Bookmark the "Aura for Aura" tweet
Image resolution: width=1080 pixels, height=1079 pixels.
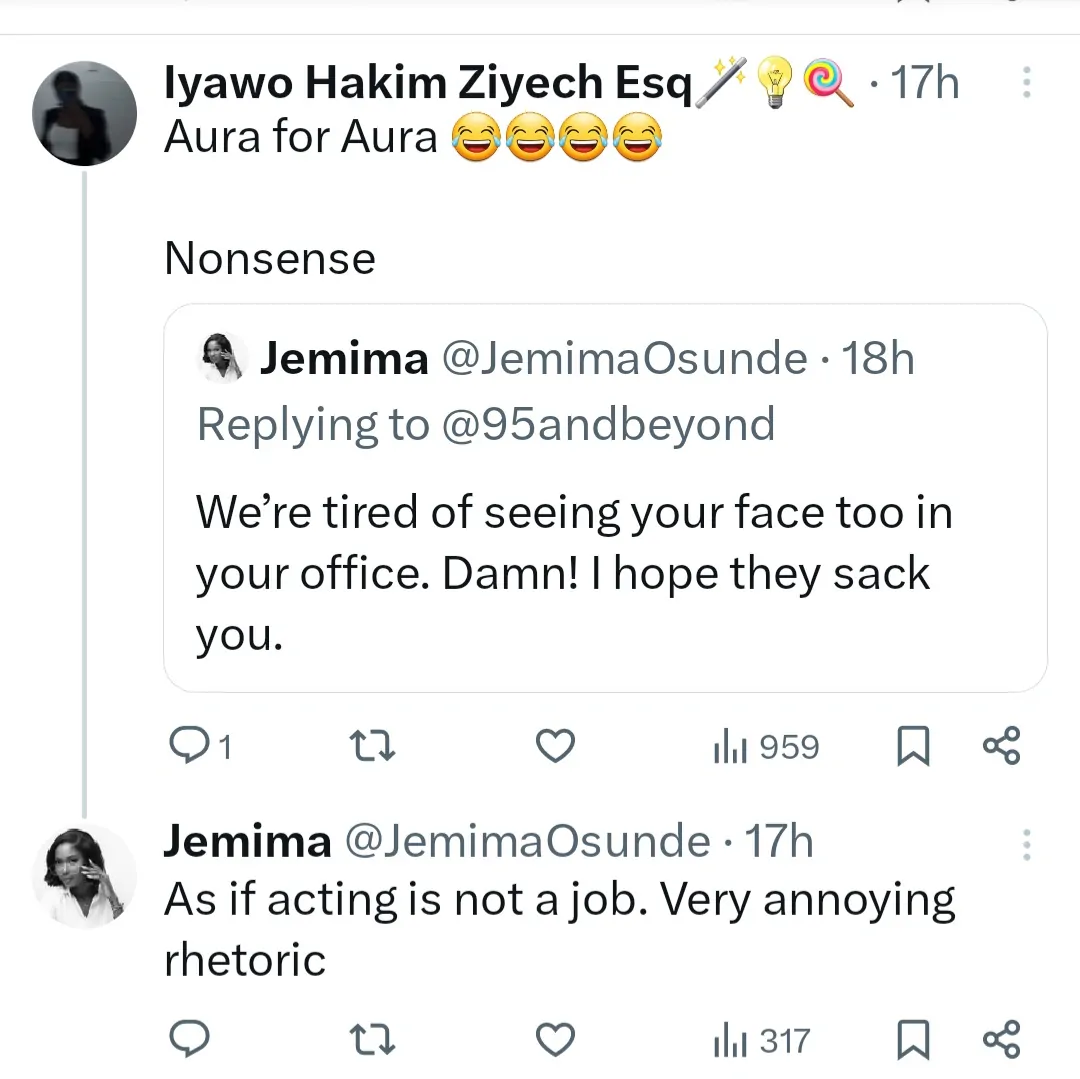913,747
